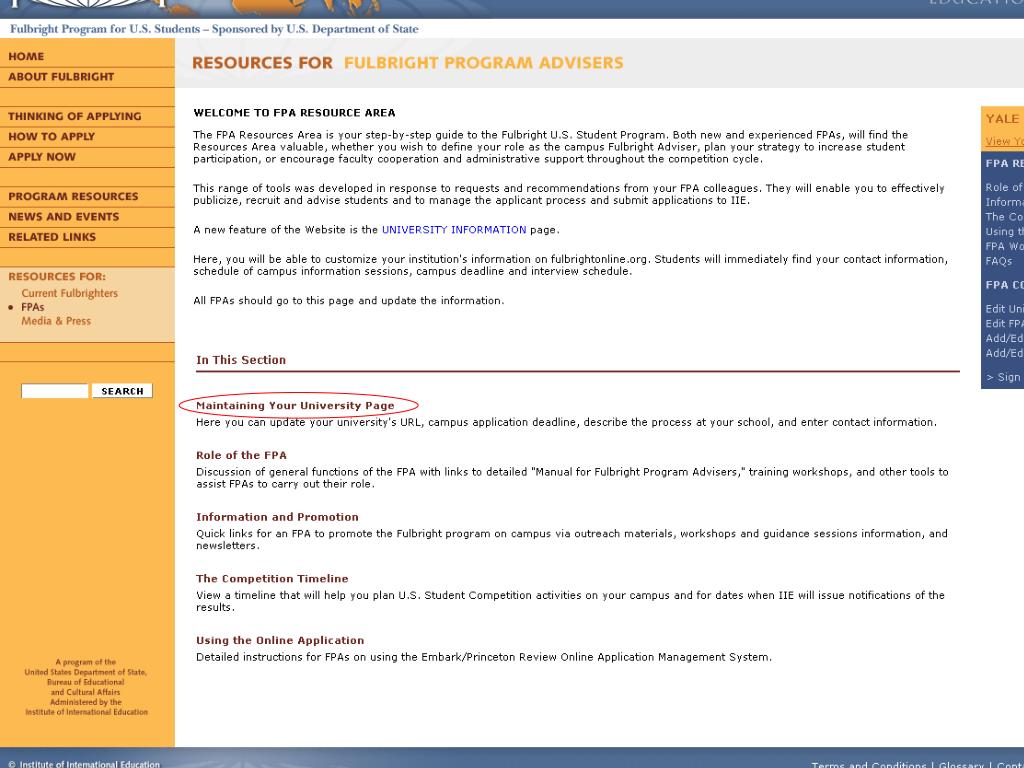
Task: Open The Competition Timeline link
Action: tap(272, 579)
